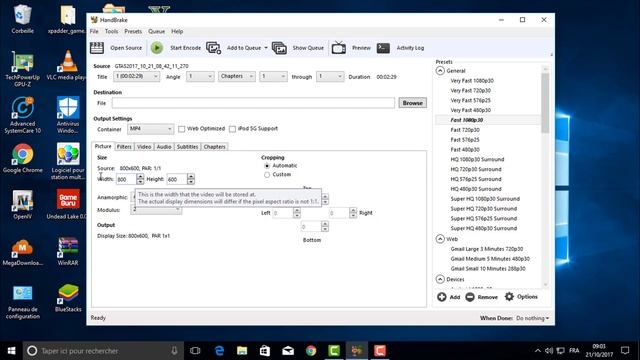Open Microsoft Store from the taskbar
This screenshot has height=360, width=640.
265,351
